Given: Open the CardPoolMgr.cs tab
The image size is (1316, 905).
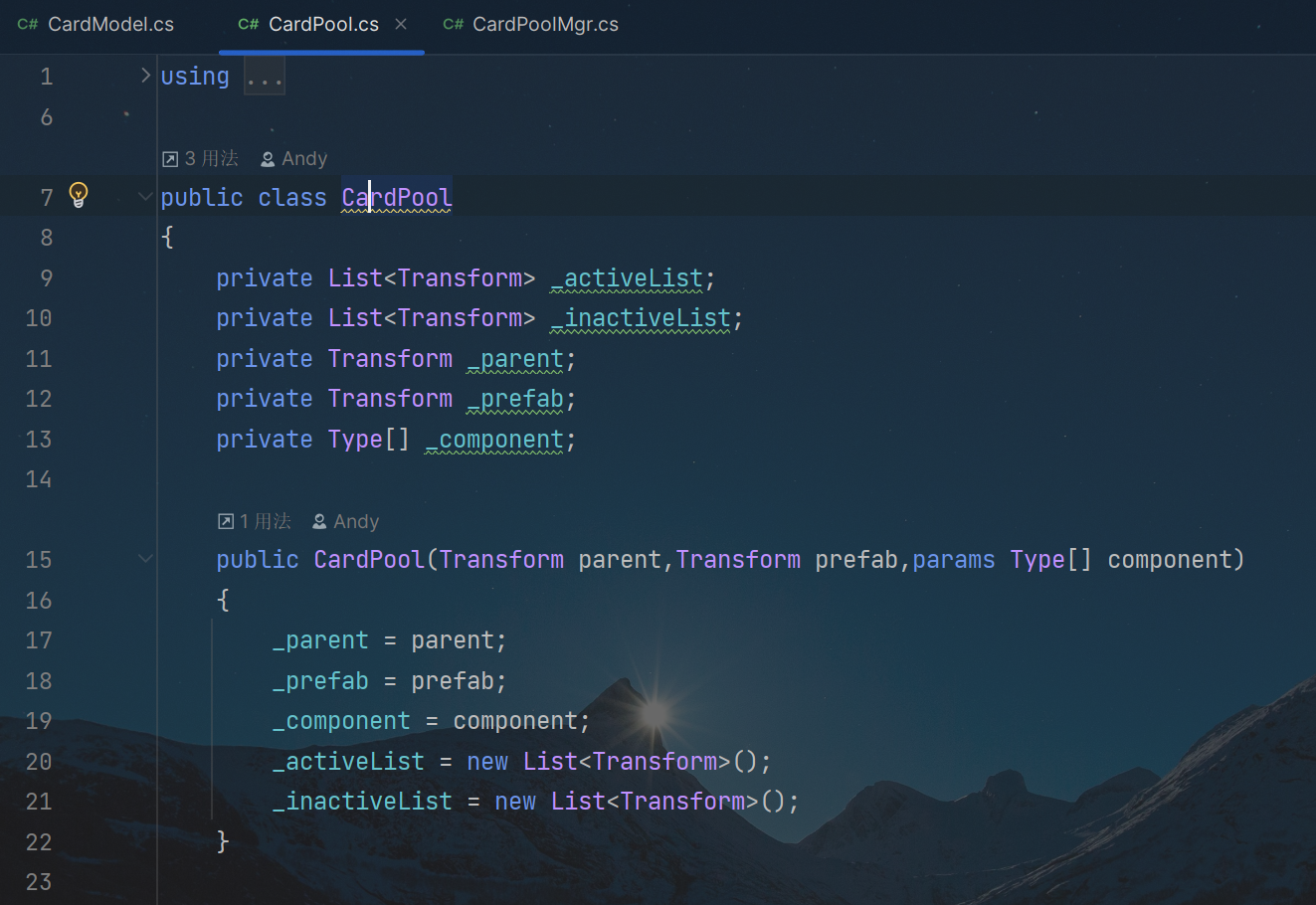Looking at the screenshot, I should click(530, 25).
